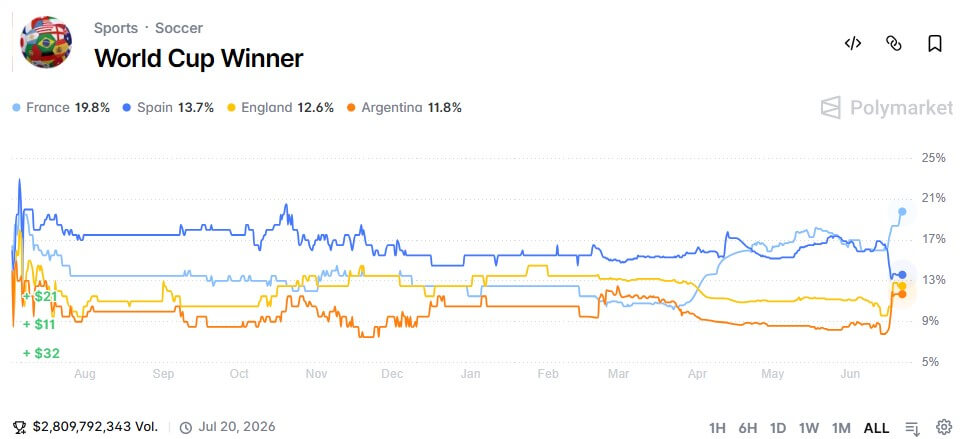Open chart settings gear icon
Screen dimensions: 964x439
[944, 427]
